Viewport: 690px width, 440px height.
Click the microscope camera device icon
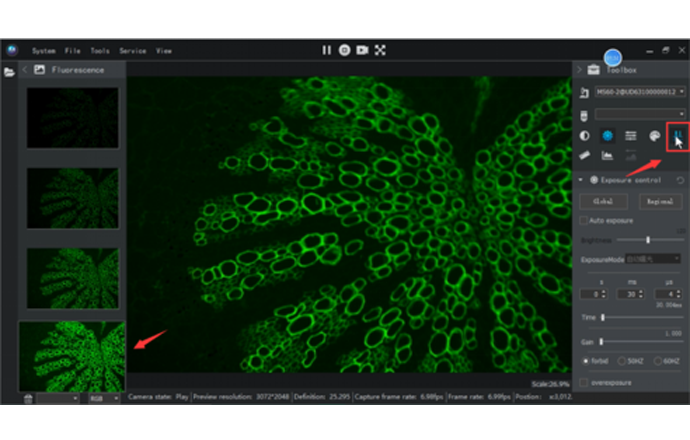(x=584, y=92)
